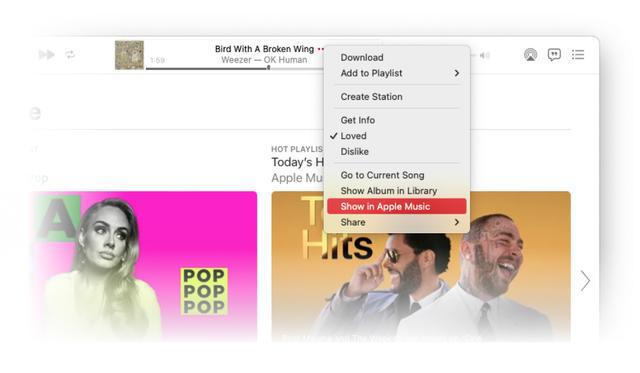Click next arrow beside Today's Hits

coord(585,280)
